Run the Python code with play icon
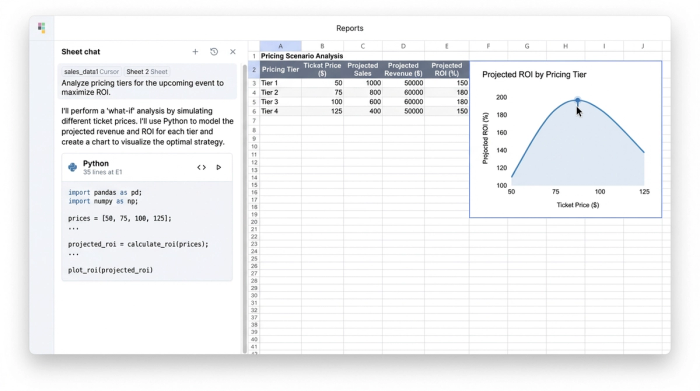The height and width of the screenshot is (391, 700). point(219,167)
